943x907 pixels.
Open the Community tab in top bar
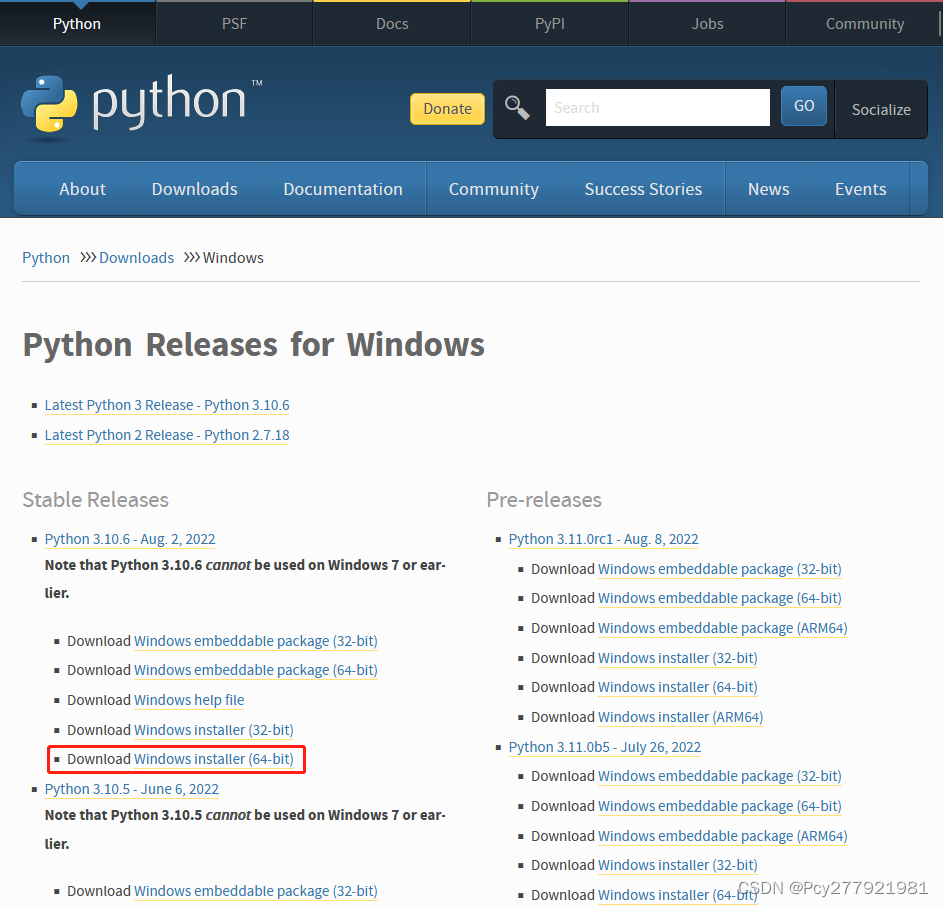864,23
